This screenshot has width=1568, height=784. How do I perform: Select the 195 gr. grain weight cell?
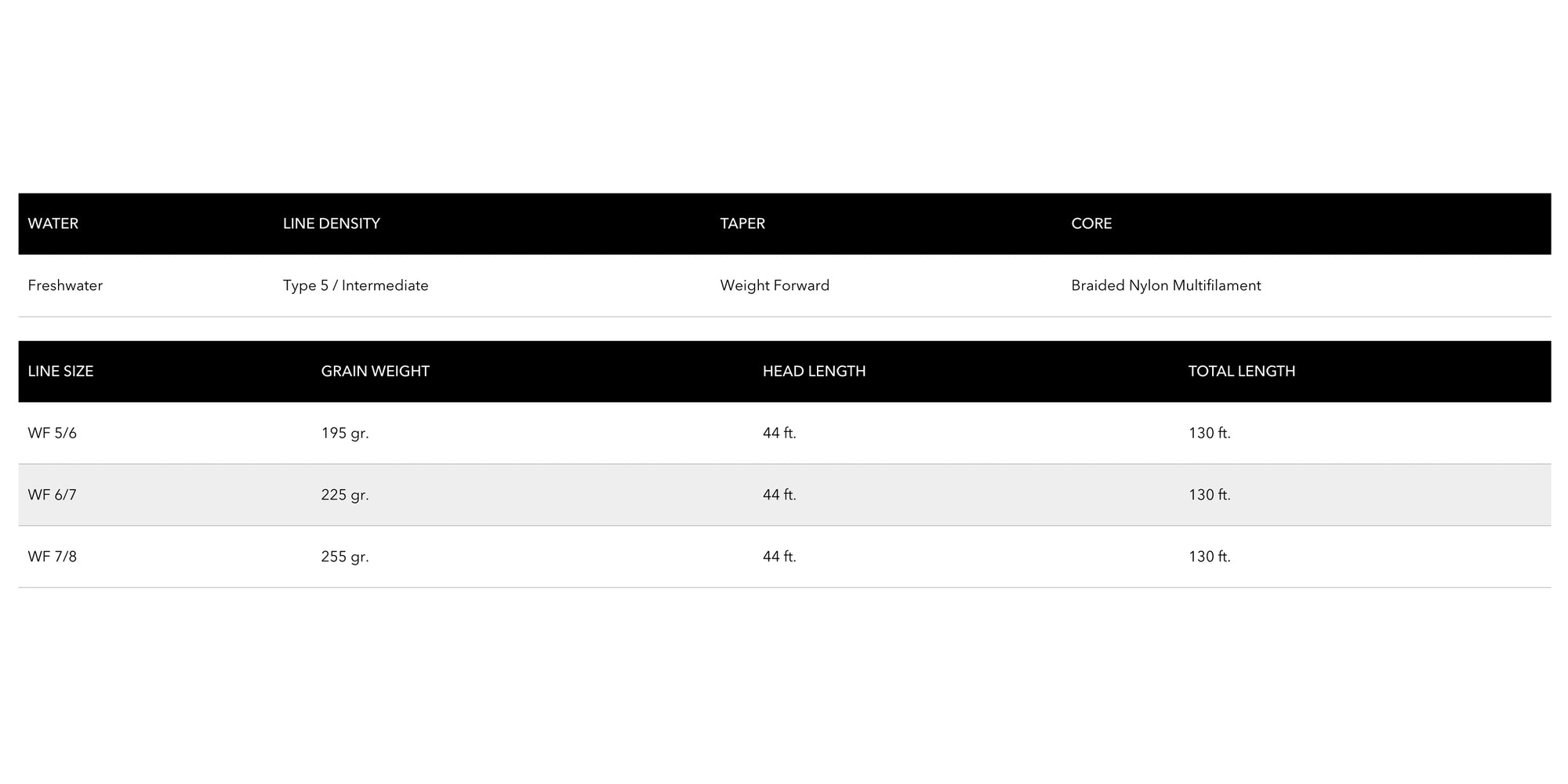(x=344, y=433)
